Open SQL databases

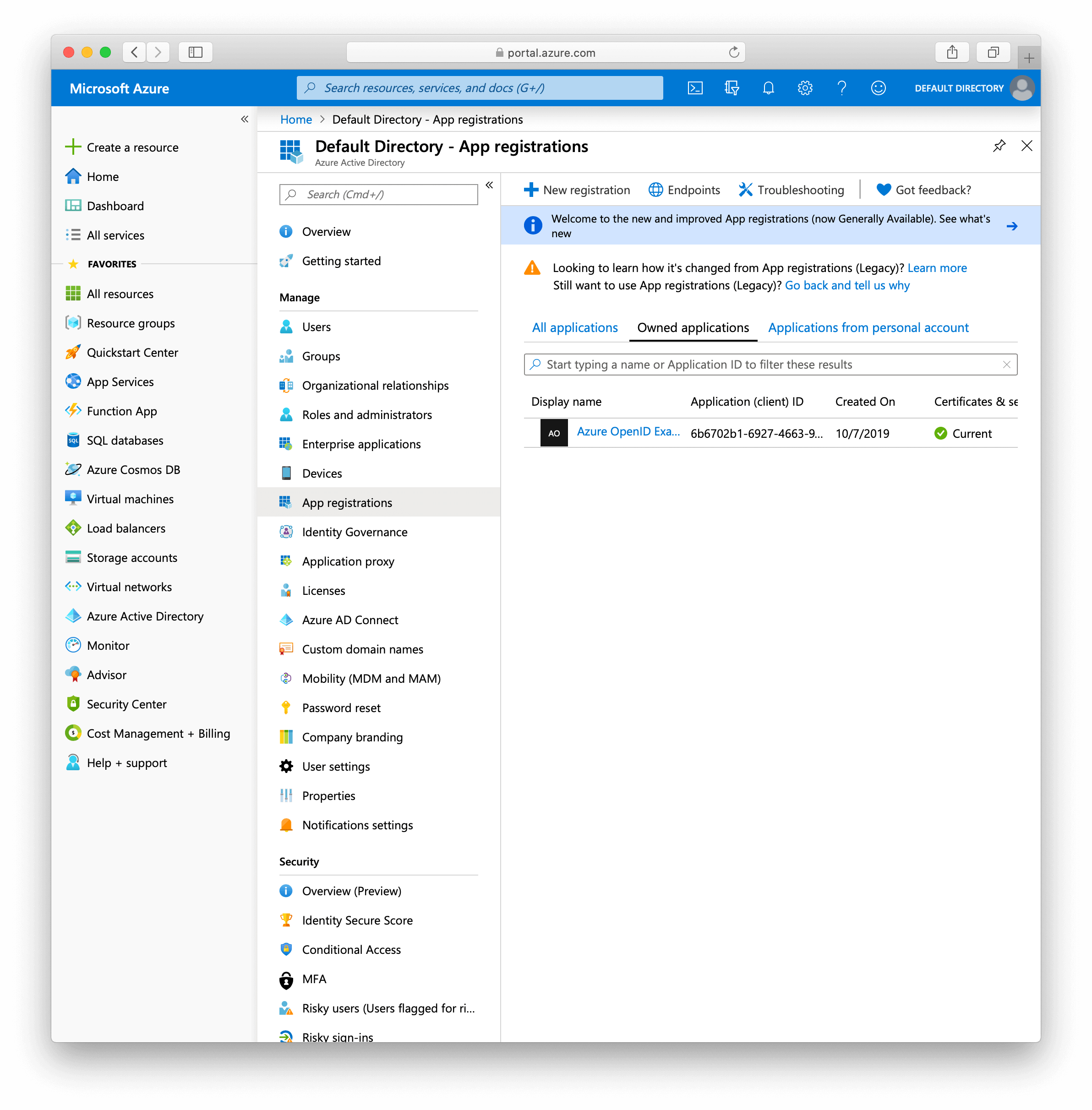coord(114,441)
